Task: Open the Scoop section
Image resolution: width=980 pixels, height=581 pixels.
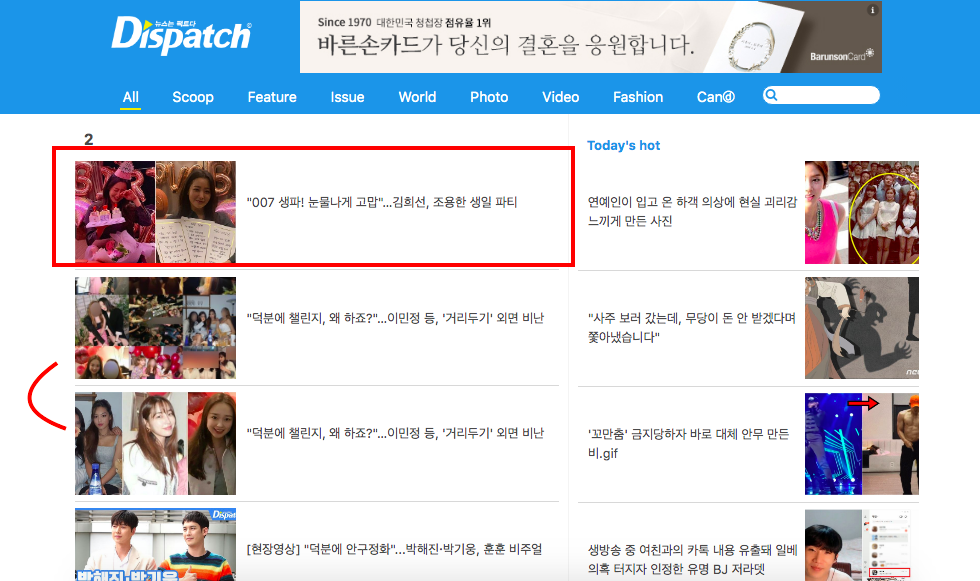Action: click(x=193, y=97)
